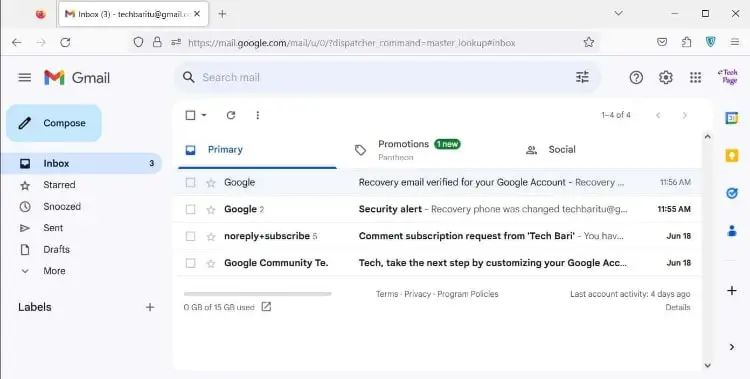Open the Program Policies link
Viewport: 750px width, 379px height.
tap(468, 294)
